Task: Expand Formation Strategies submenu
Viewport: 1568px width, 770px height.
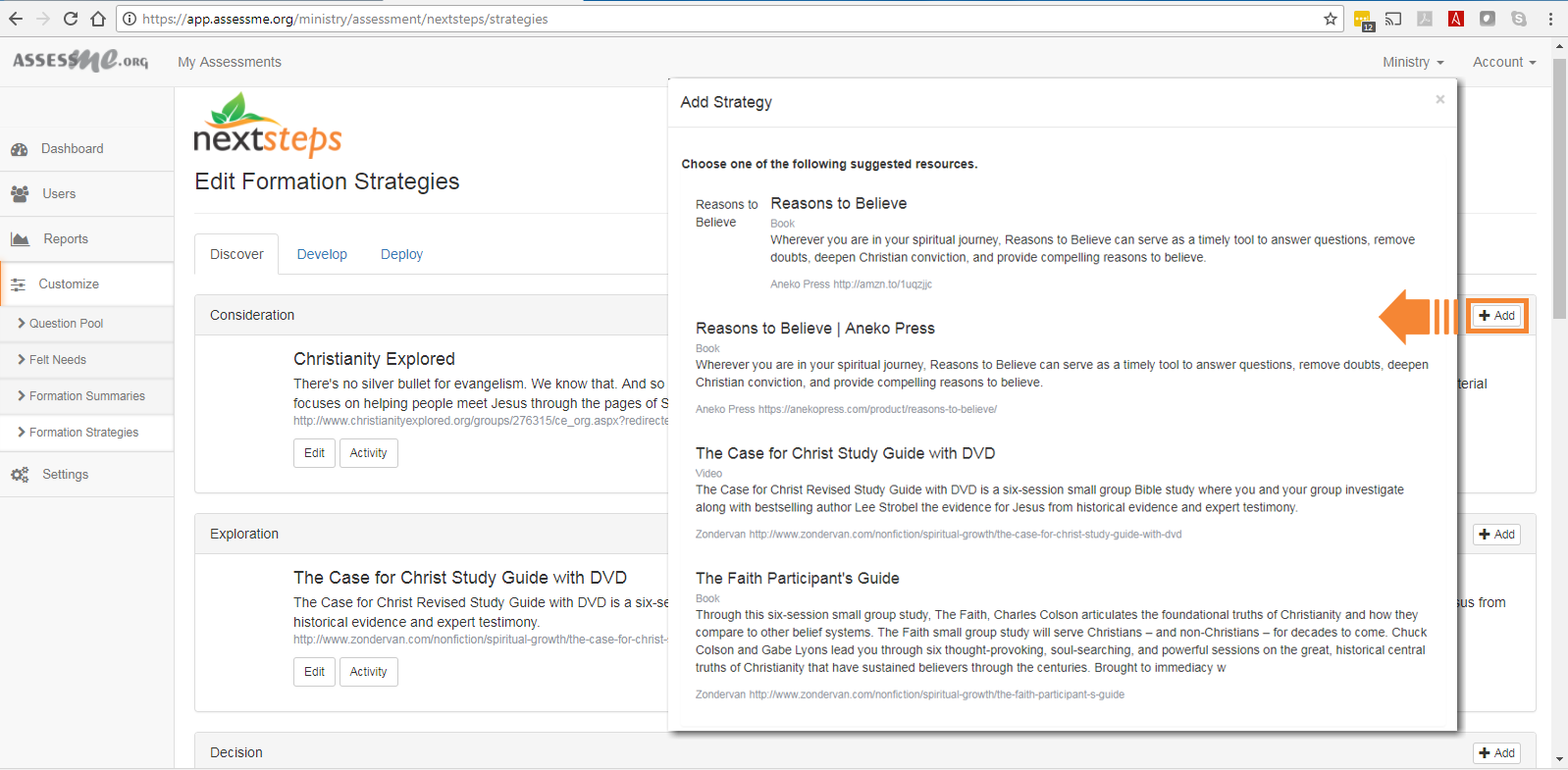Action: 86,433
